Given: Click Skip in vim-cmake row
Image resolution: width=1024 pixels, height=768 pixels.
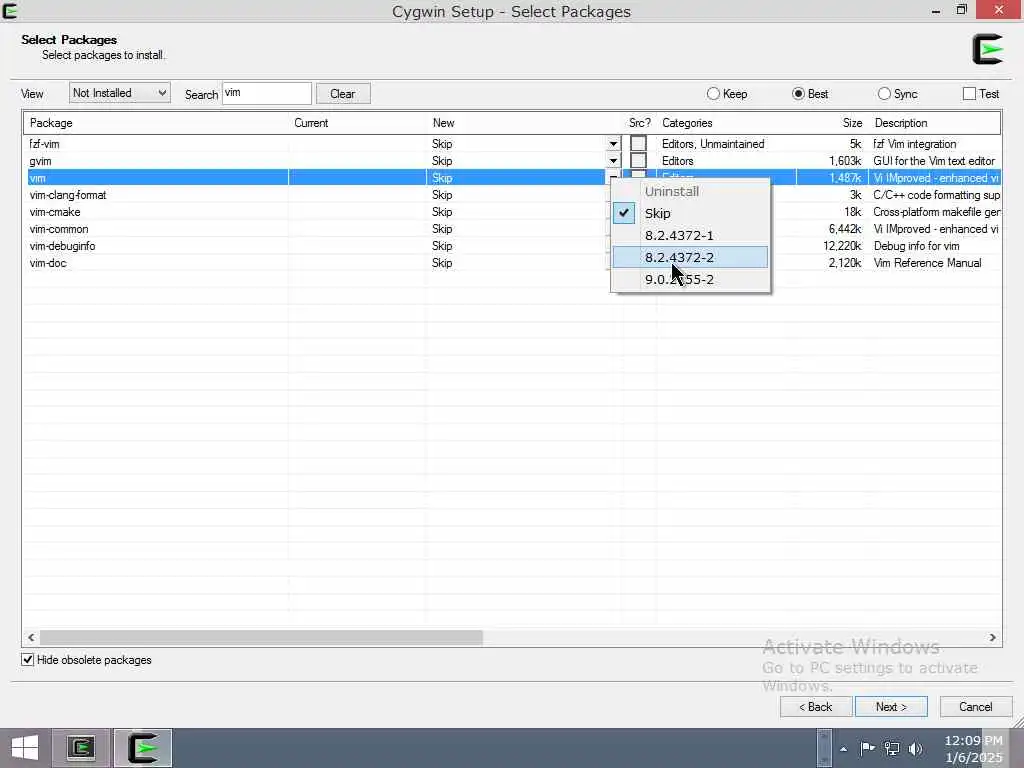Looking at the screenshot, I should tap(442, 212).
